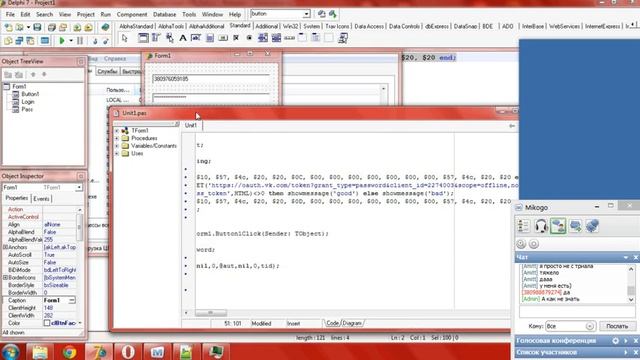Select Pass in Object TreeView
640x360 pixels.
[x=27, y=109]
